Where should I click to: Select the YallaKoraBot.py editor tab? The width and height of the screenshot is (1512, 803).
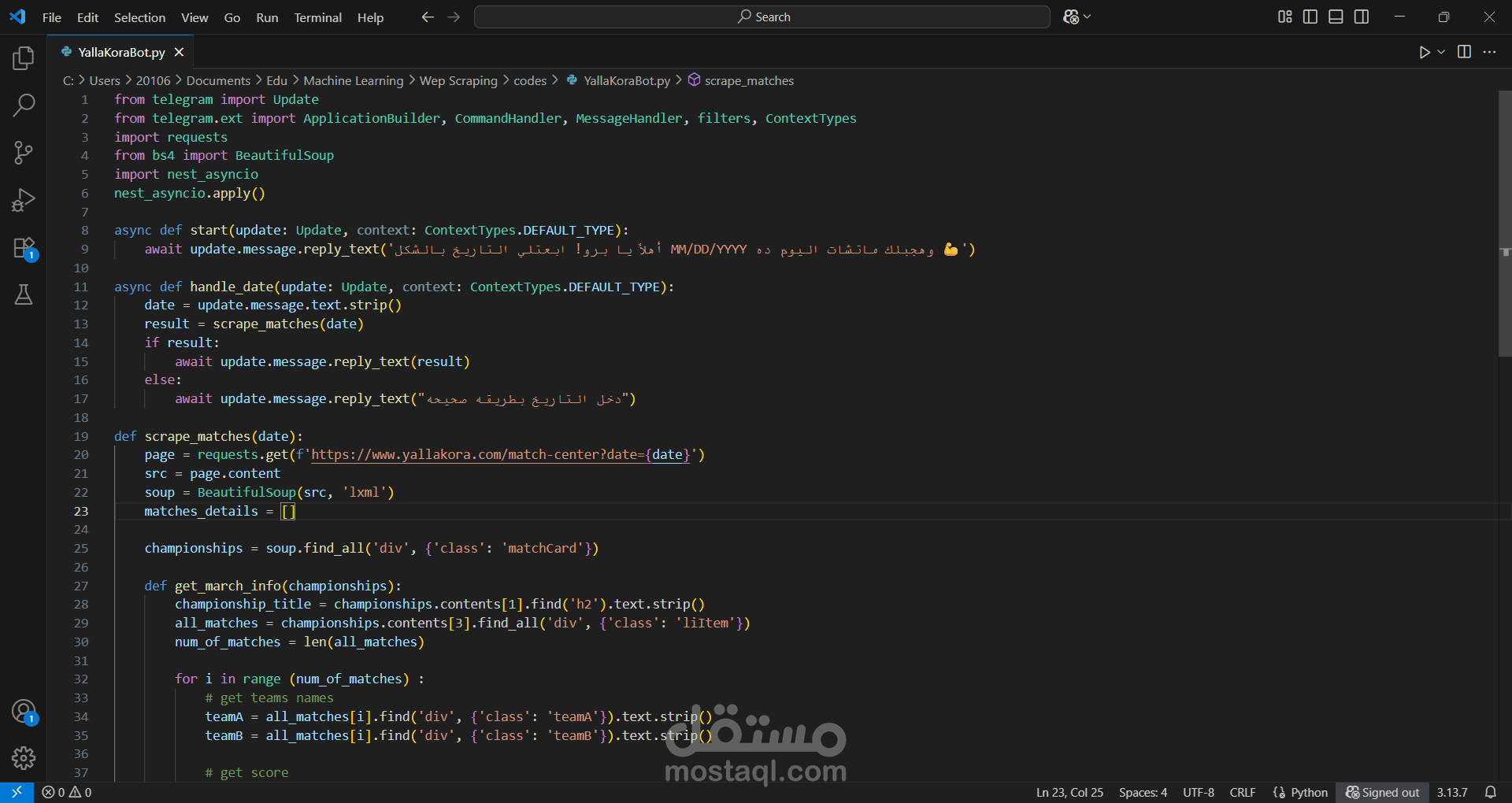pos(121,52)
